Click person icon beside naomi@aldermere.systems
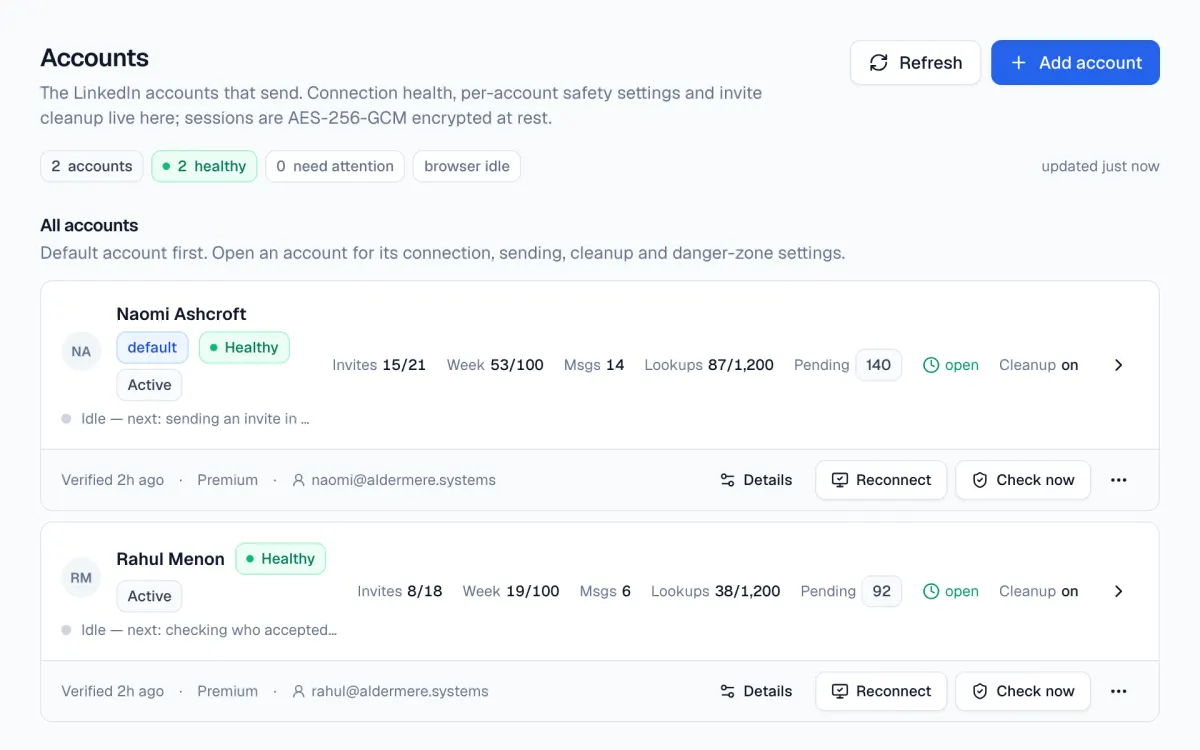 [298, 480]
